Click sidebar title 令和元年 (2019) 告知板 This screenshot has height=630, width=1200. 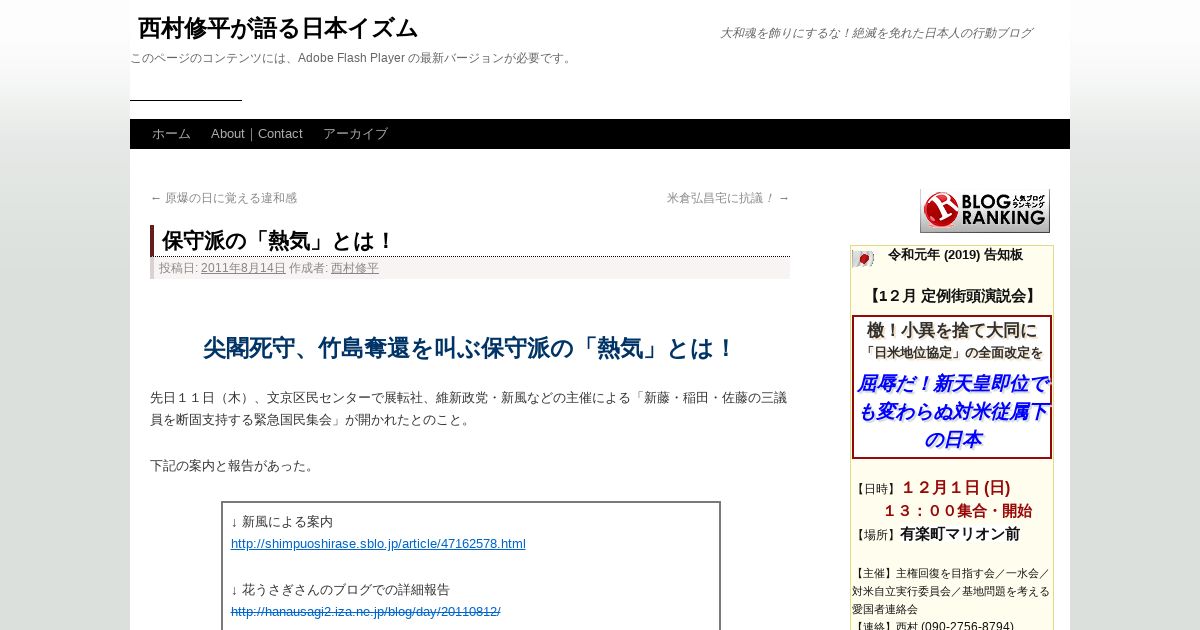click(955, 255)
